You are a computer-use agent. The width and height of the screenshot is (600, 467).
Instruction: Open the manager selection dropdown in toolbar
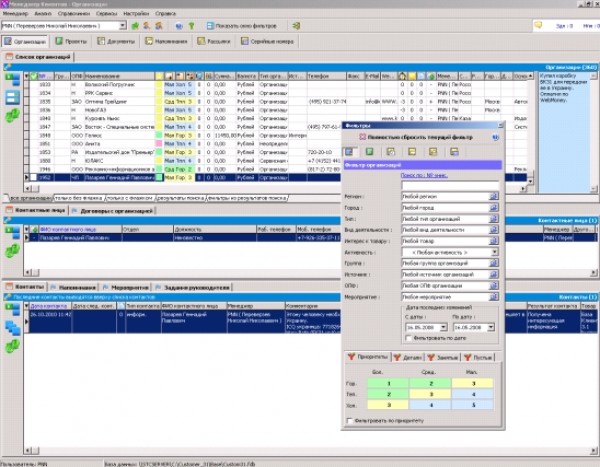tap(123, 24)
